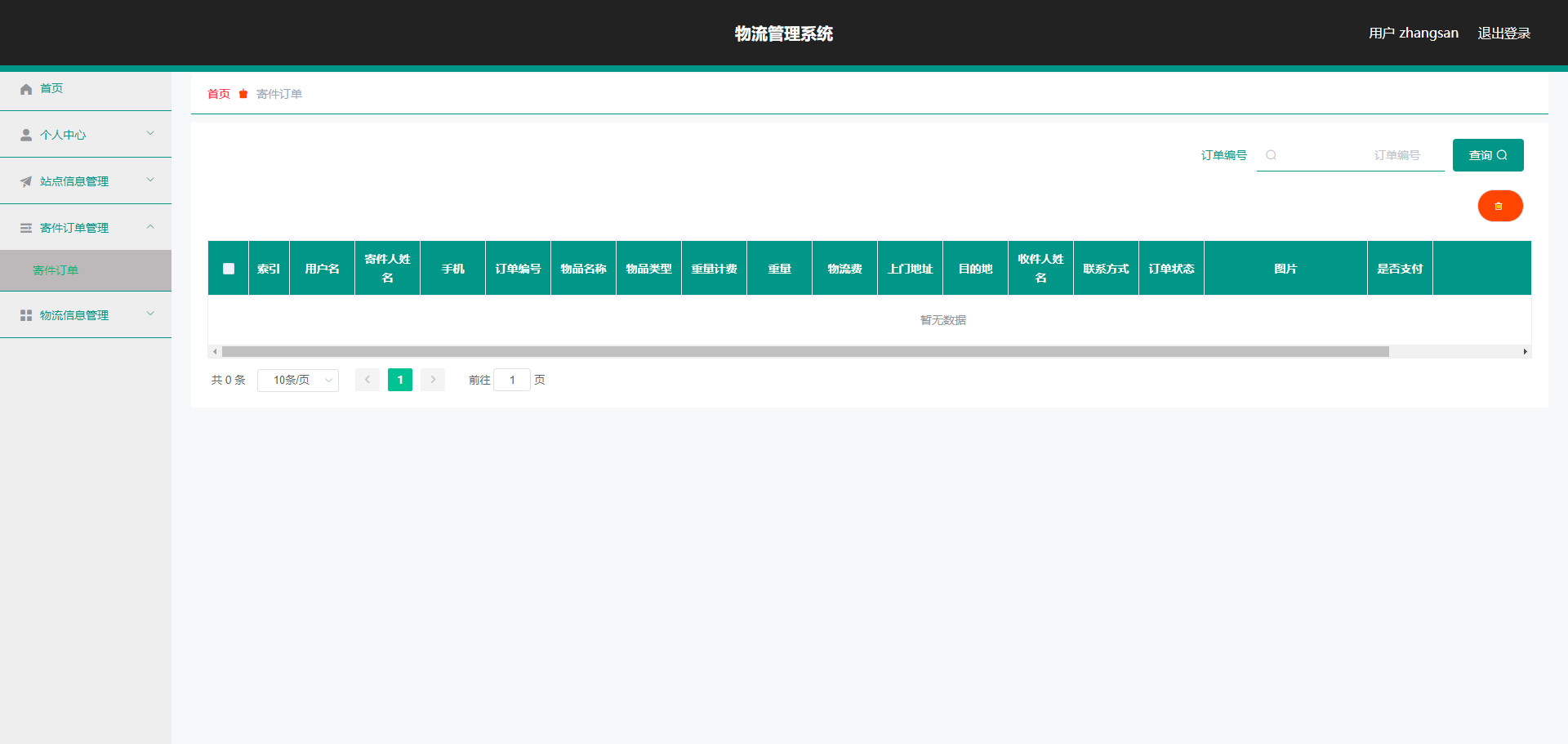Click the 物流费 column header
The width and height of the screenshot is (1568, 744).
coord(845,269)
